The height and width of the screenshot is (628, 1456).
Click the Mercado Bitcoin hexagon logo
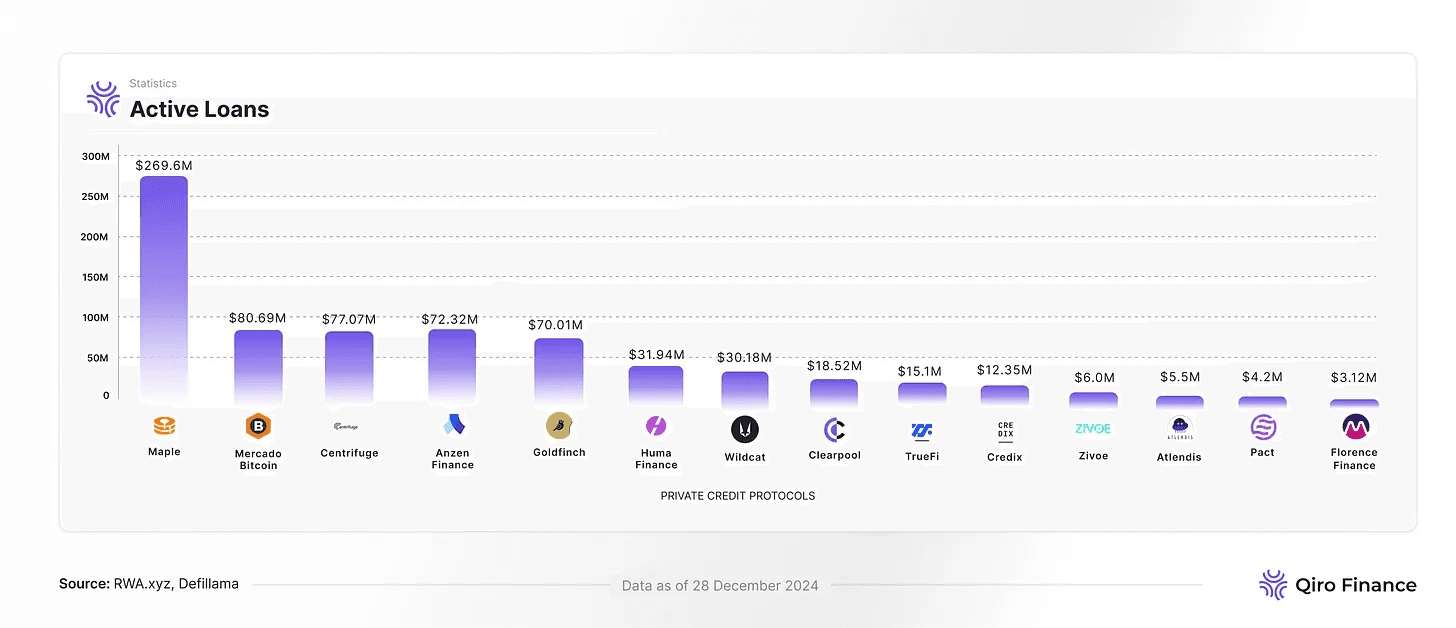tap(259, 427)
